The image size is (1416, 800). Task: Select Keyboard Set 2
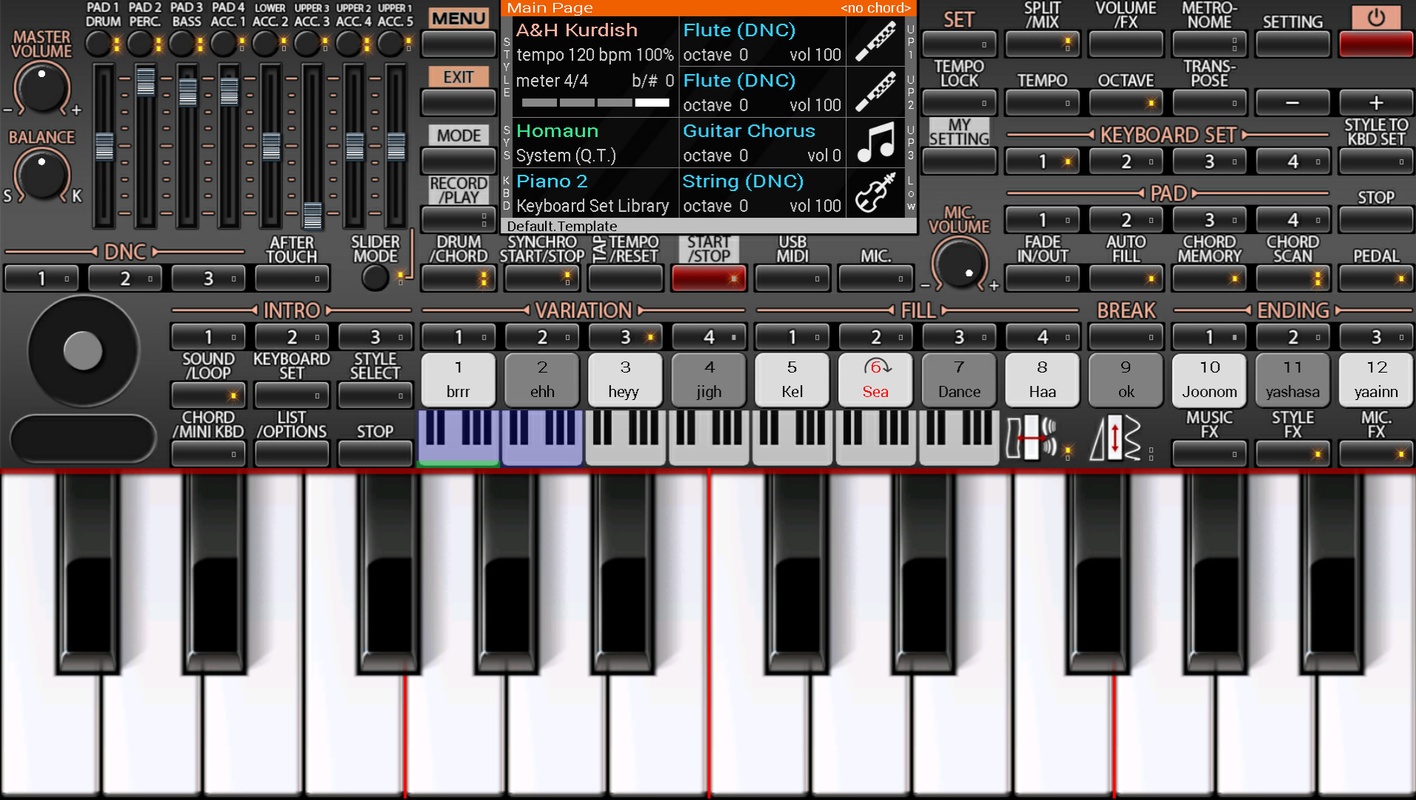point(1126,161)
